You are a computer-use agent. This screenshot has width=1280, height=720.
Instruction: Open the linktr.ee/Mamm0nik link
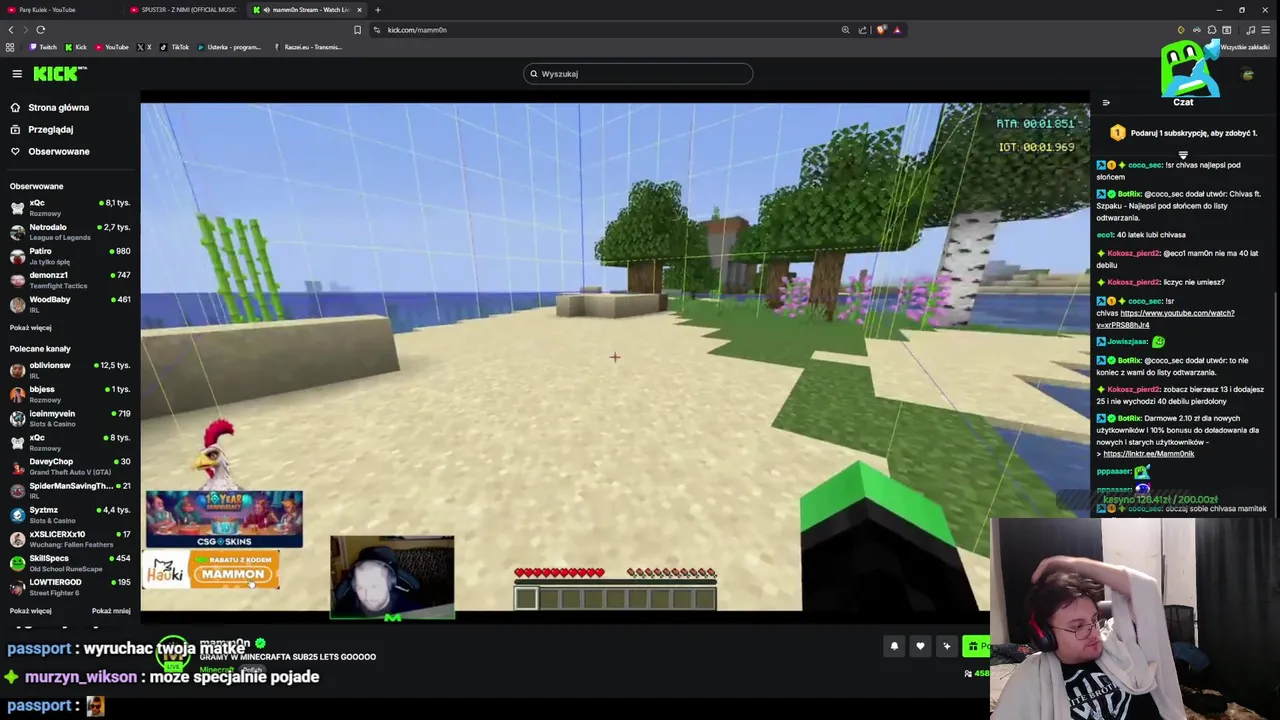[1148, 454]
